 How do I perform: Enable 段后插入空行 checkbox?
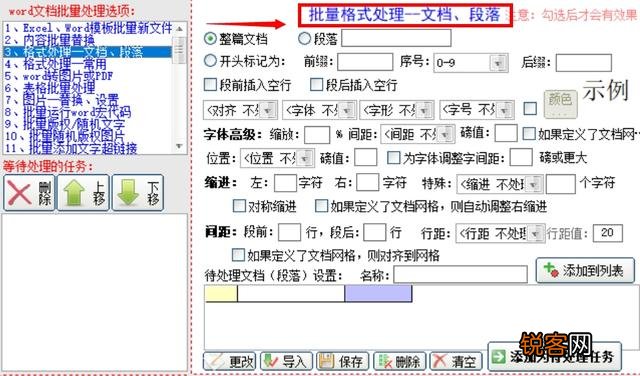[x=316, y=85]
